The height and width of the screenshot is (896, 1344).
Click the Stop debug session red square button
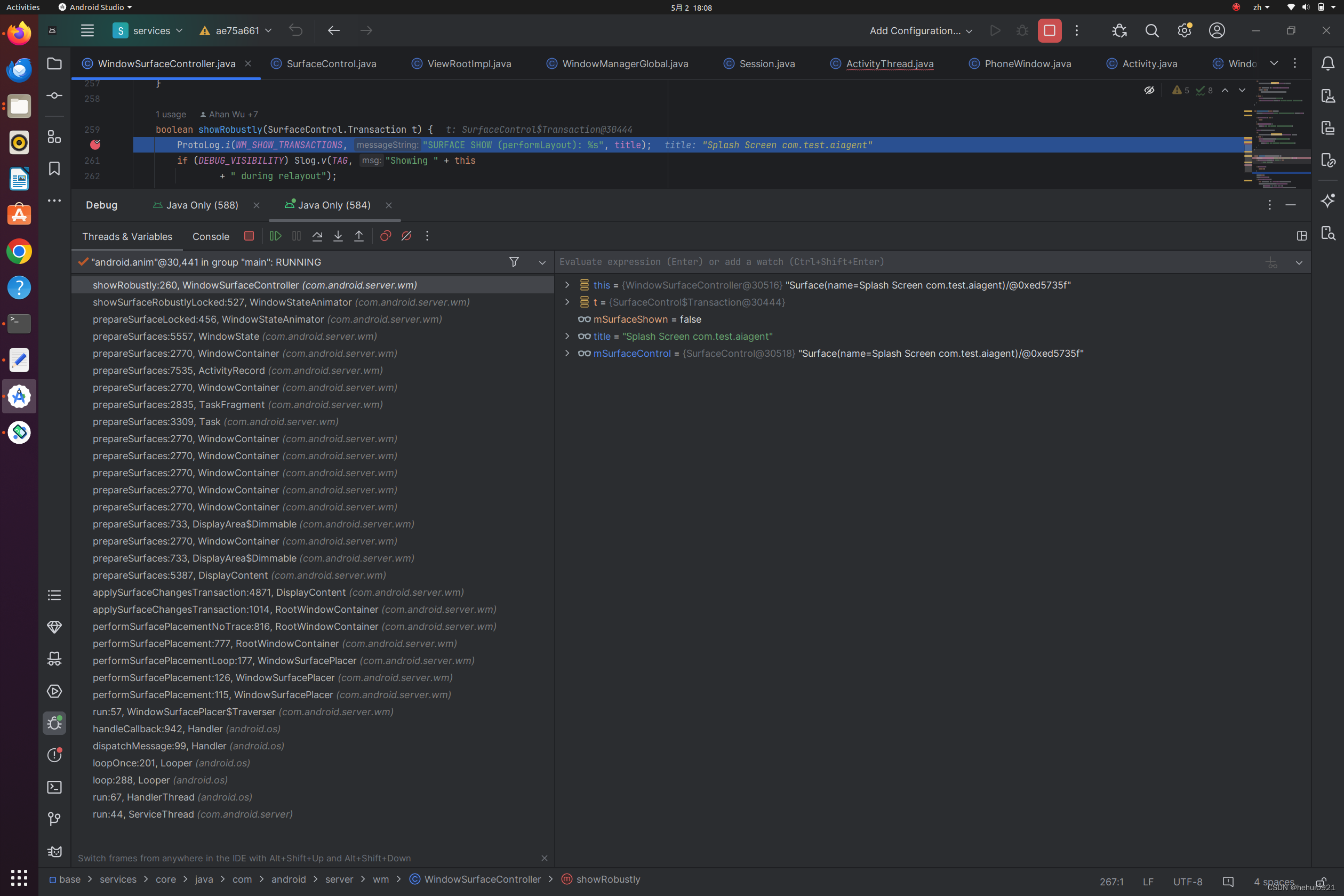click(x=1050, y=30)
